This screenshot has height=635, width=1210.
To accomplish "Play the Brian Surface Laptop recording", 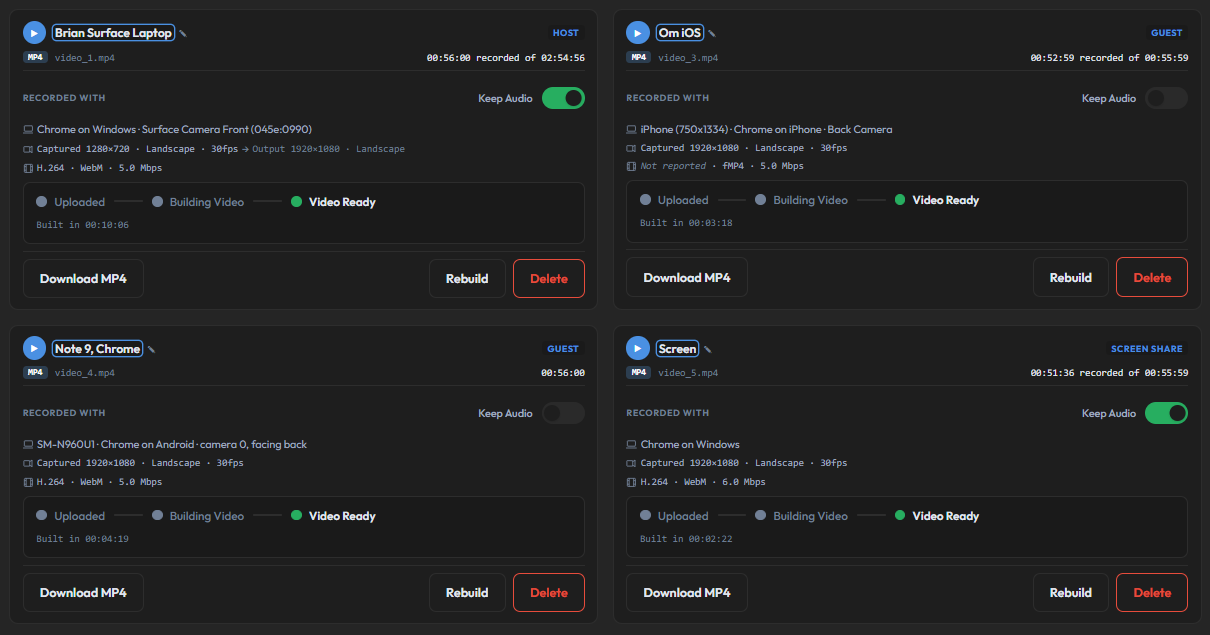I will coord(35,33).
